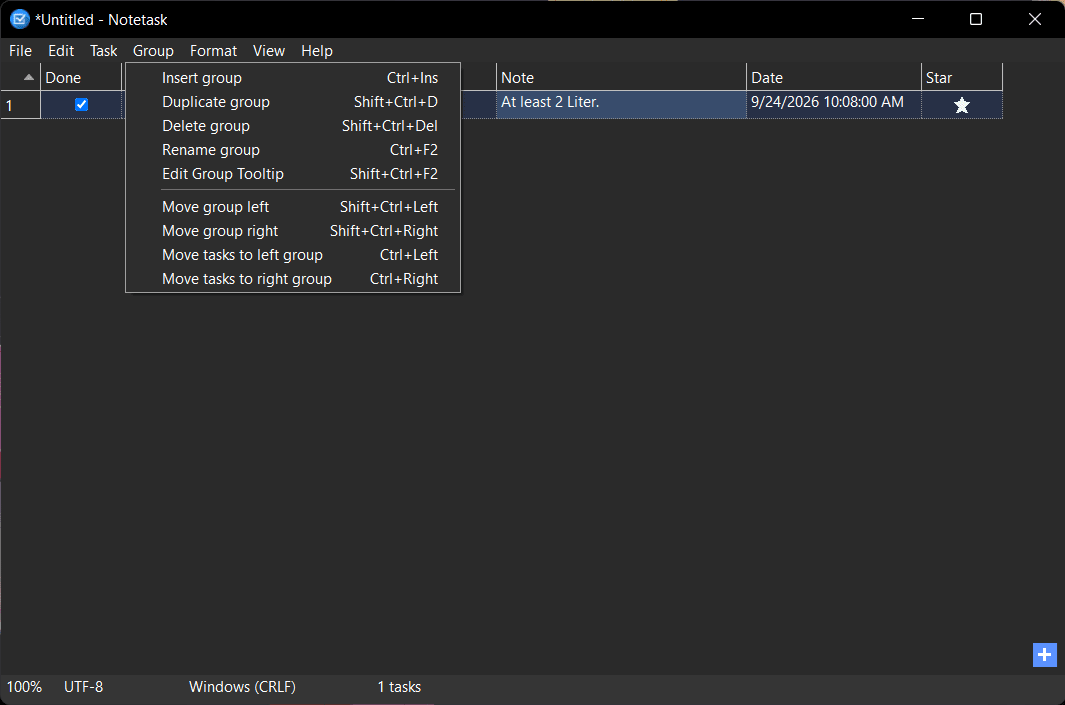Viewport: 1065px width, 705px height.
Task: Open the Format menu
Action: [x=213, y=51]
